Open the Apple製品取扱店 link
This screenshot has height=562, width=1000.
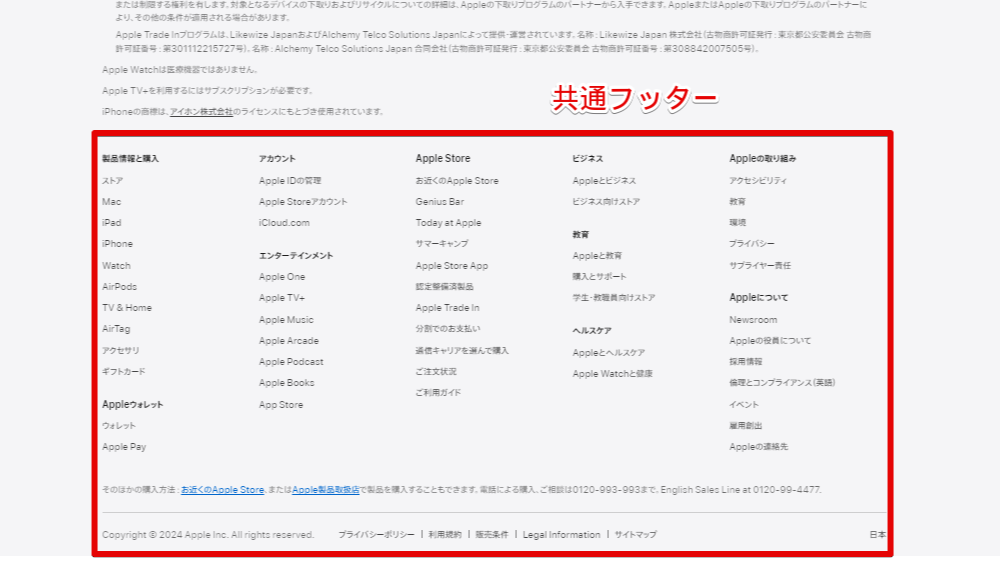pyautogui.click(x=325, y=490)
